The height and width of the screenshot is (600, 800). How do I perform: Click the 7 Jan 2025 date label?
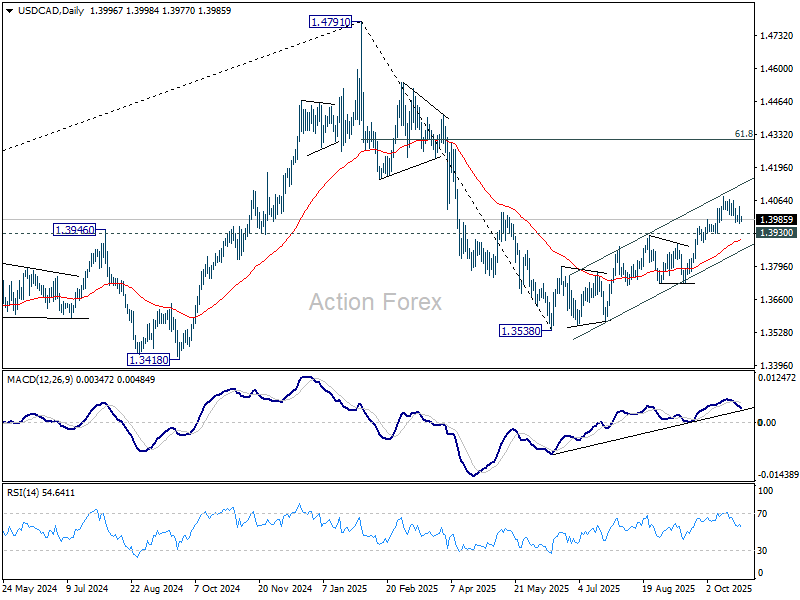point(345,589)
